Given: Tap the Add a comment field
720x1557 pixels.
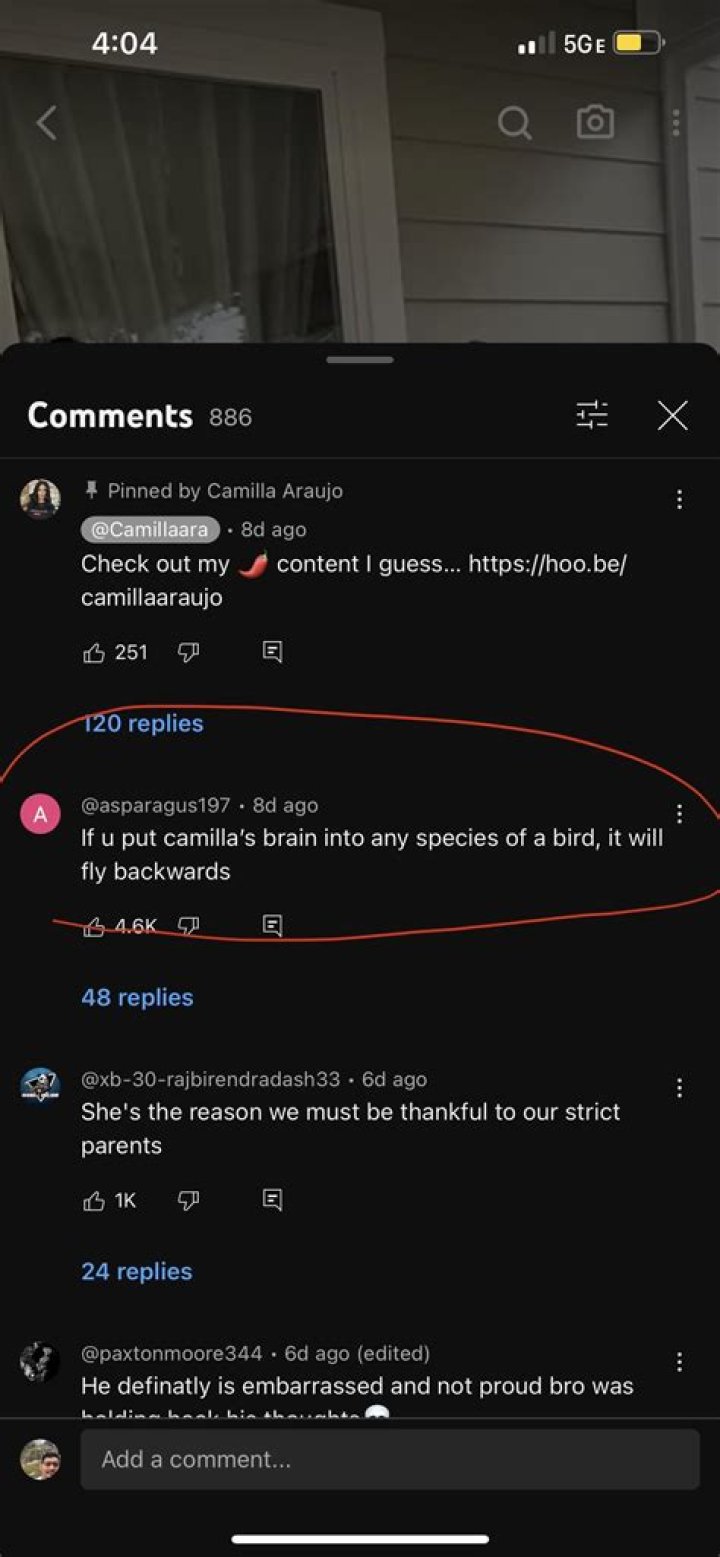Looking at the screenshot, I should [x=390, y=1459].
